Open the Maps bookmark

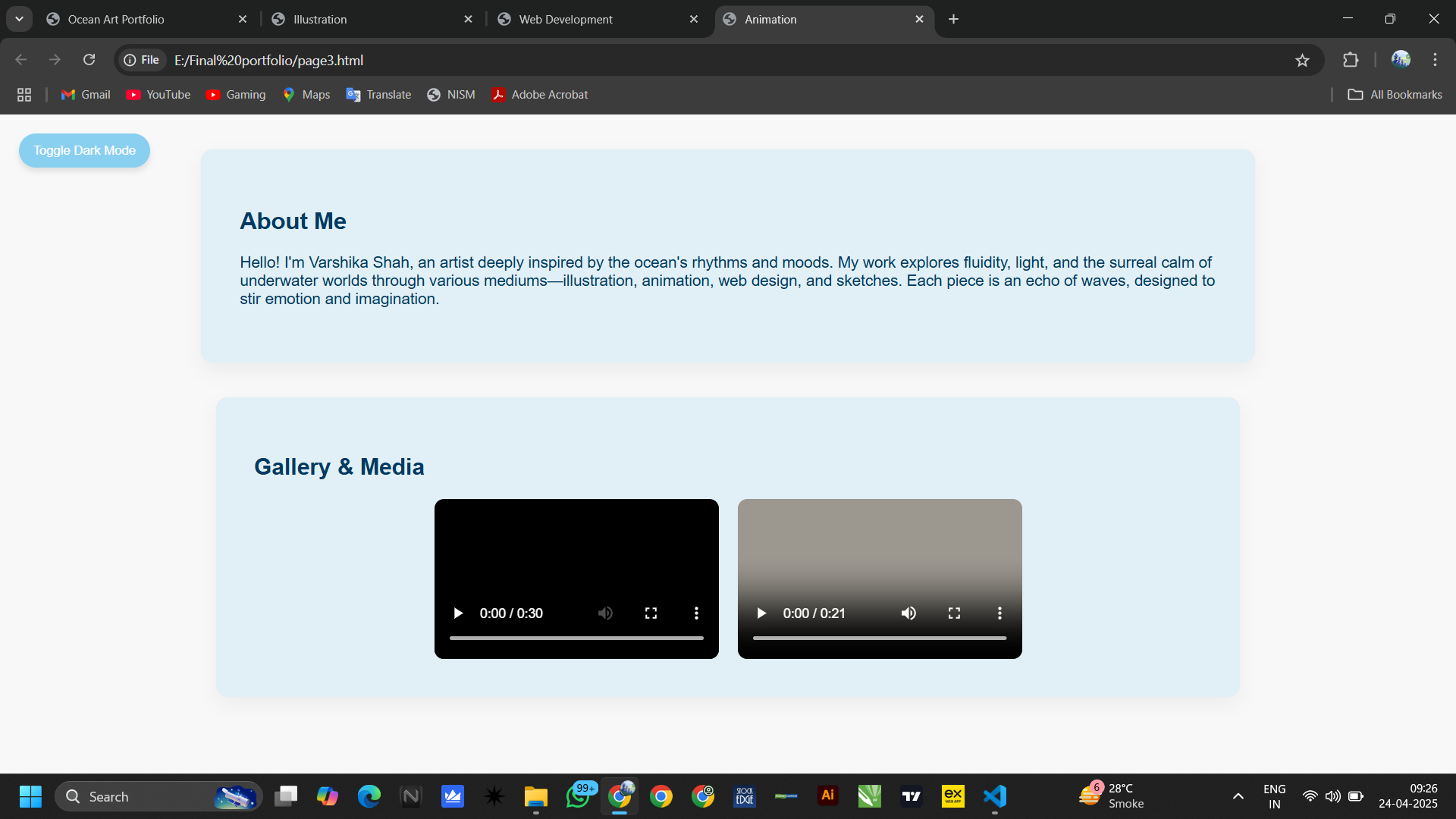click(306, 95)
